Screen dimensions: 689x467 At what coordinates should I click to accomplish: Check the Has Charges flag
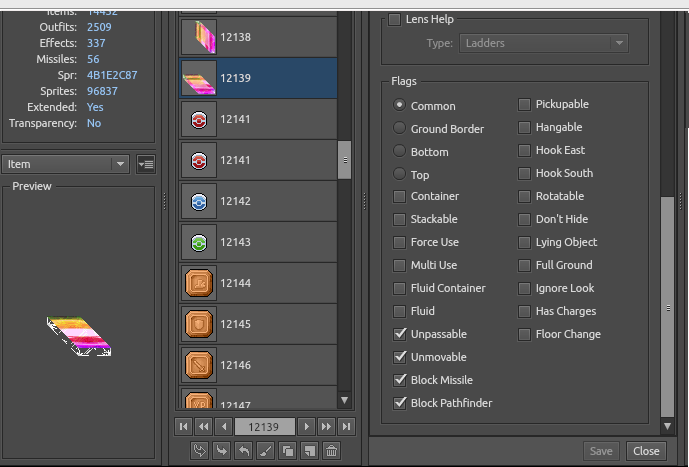coord(524,311)
